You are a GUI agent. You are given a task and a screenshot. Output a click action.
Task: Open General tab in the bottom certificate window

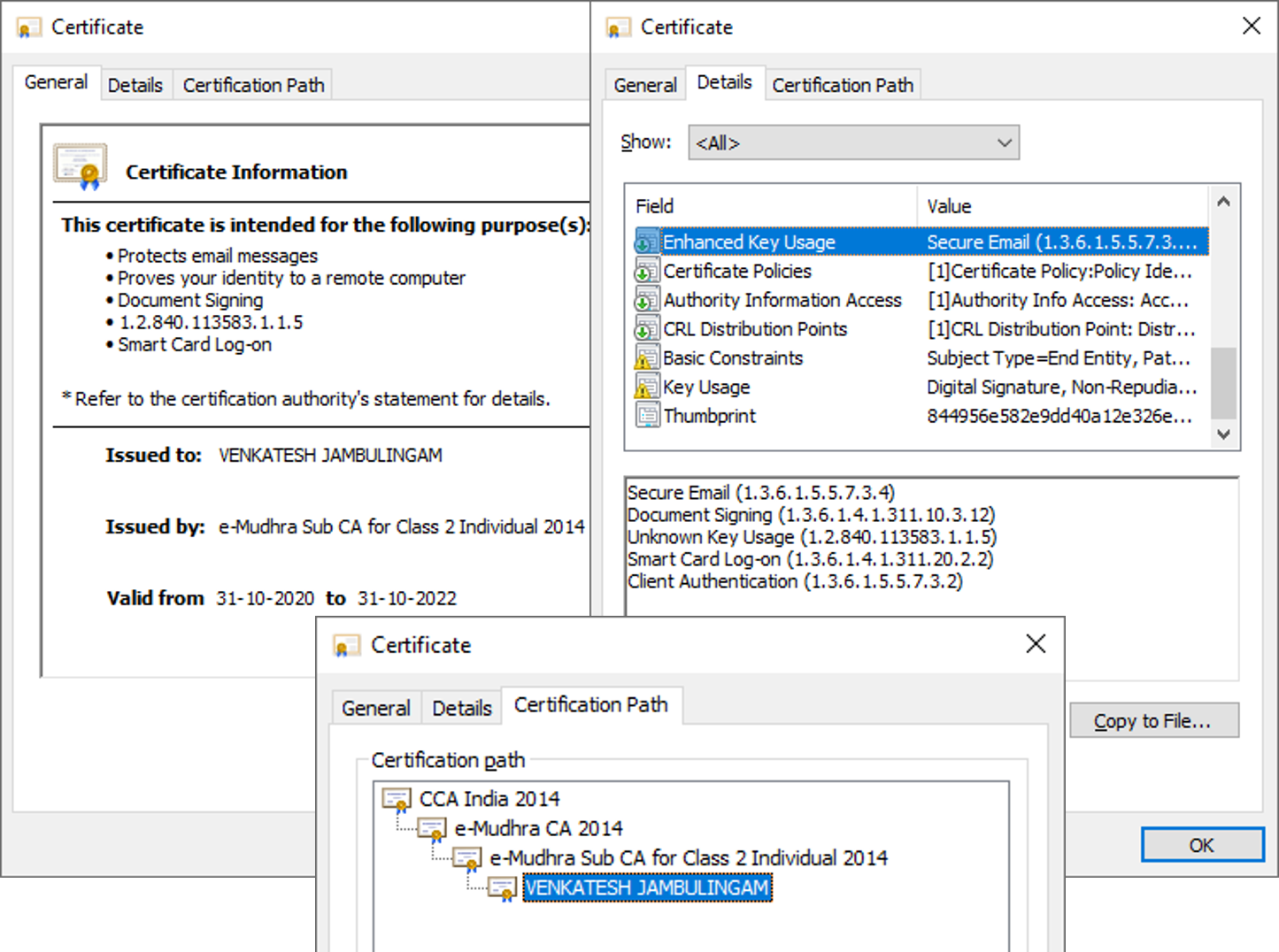(x=376, y=708)
